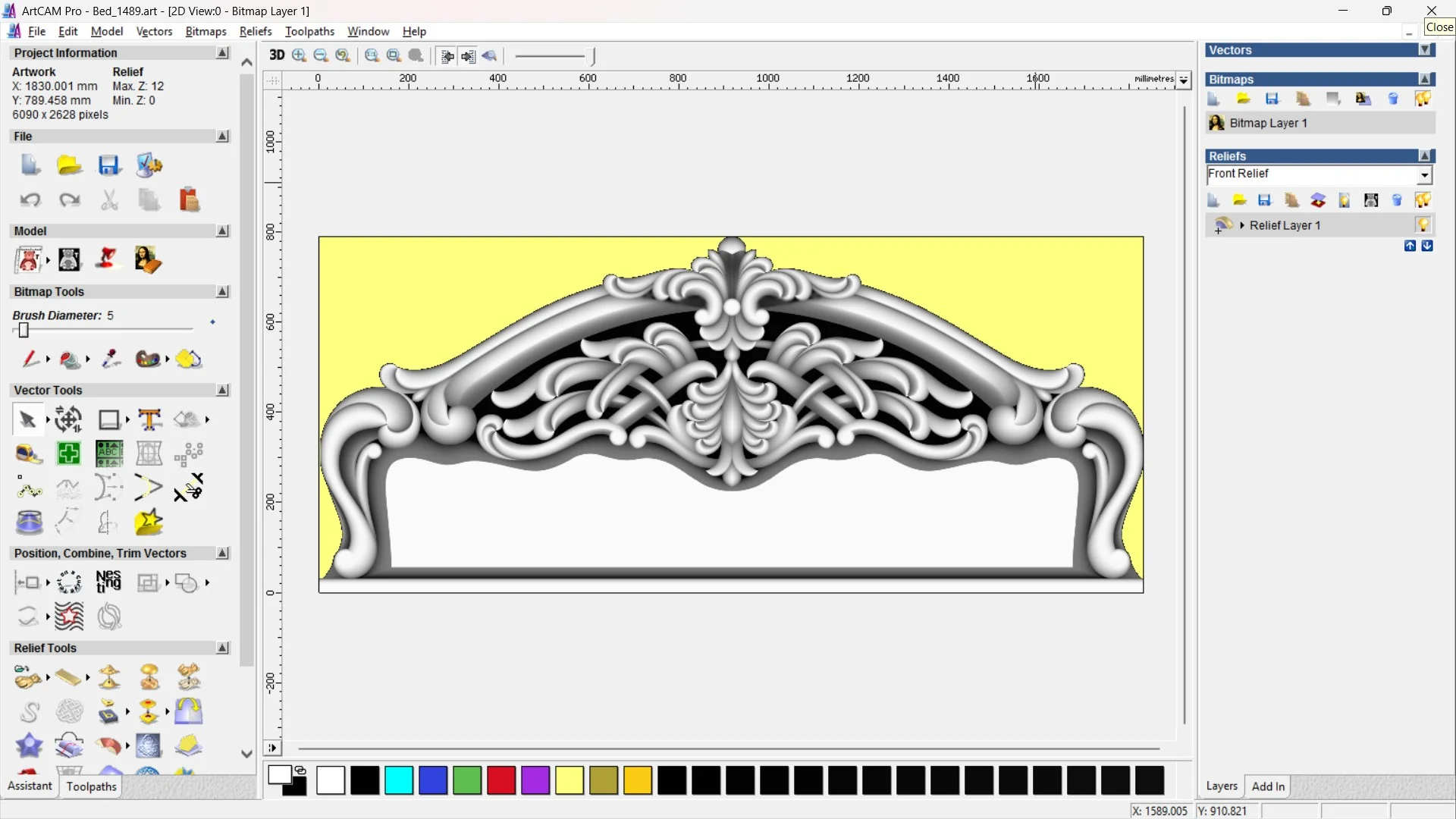Open the Toolpaths menu
This screenshot has width=1456, height=819.
point(309,31)
